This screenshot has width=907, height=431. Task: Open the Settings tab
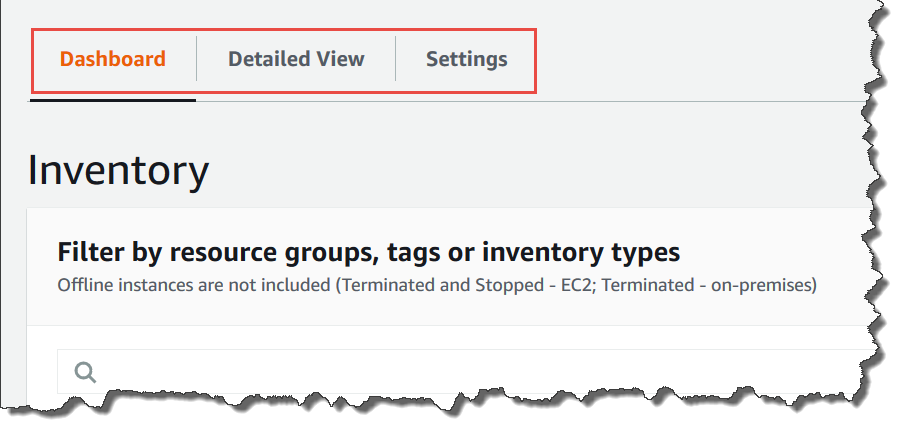click(x=466, y=59)
